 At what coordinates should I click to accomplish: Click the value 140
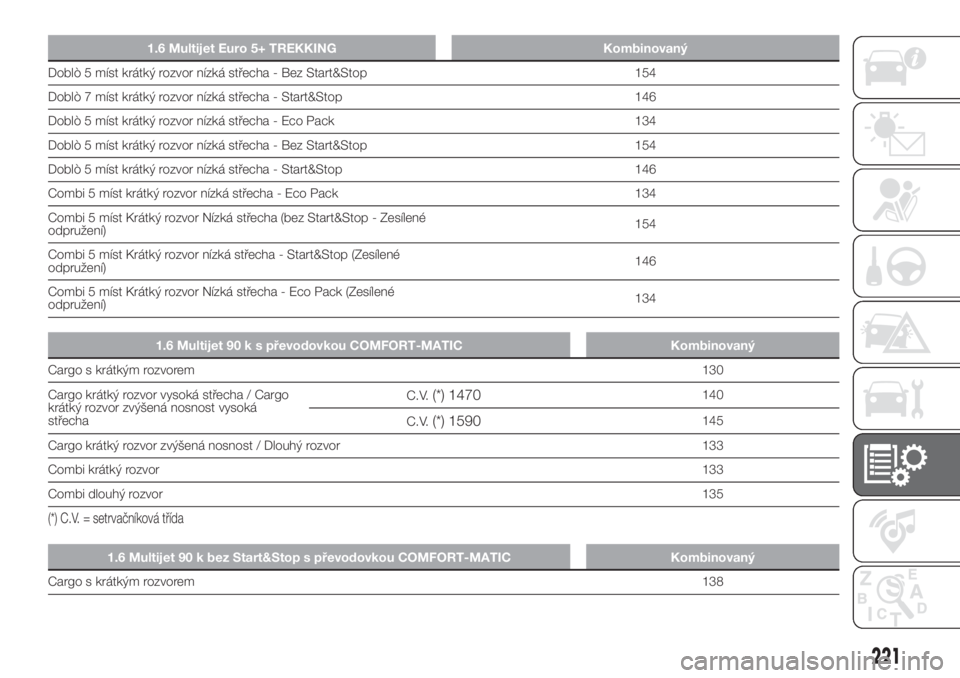[713, 395]
